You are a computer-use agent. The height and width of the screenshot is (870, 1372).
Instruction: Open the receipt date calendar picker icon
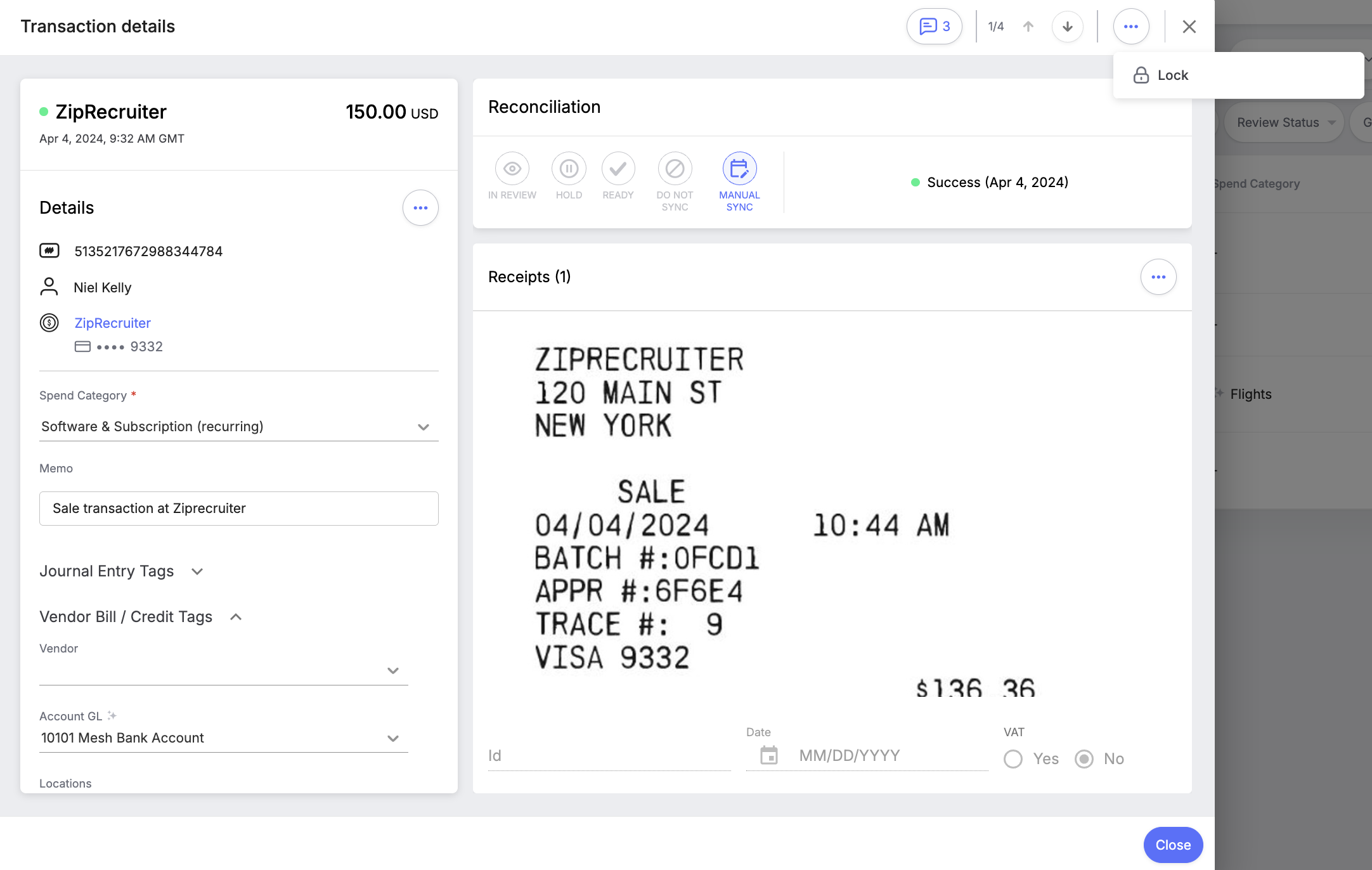(x=768, y=755)
